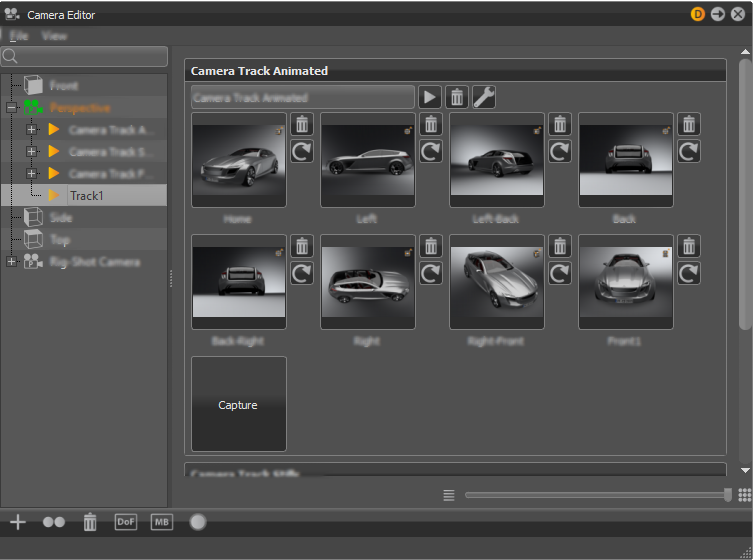The image size is (753, 560).
Task: Select the Camera Track F... tree item
Action: point(111,173)
